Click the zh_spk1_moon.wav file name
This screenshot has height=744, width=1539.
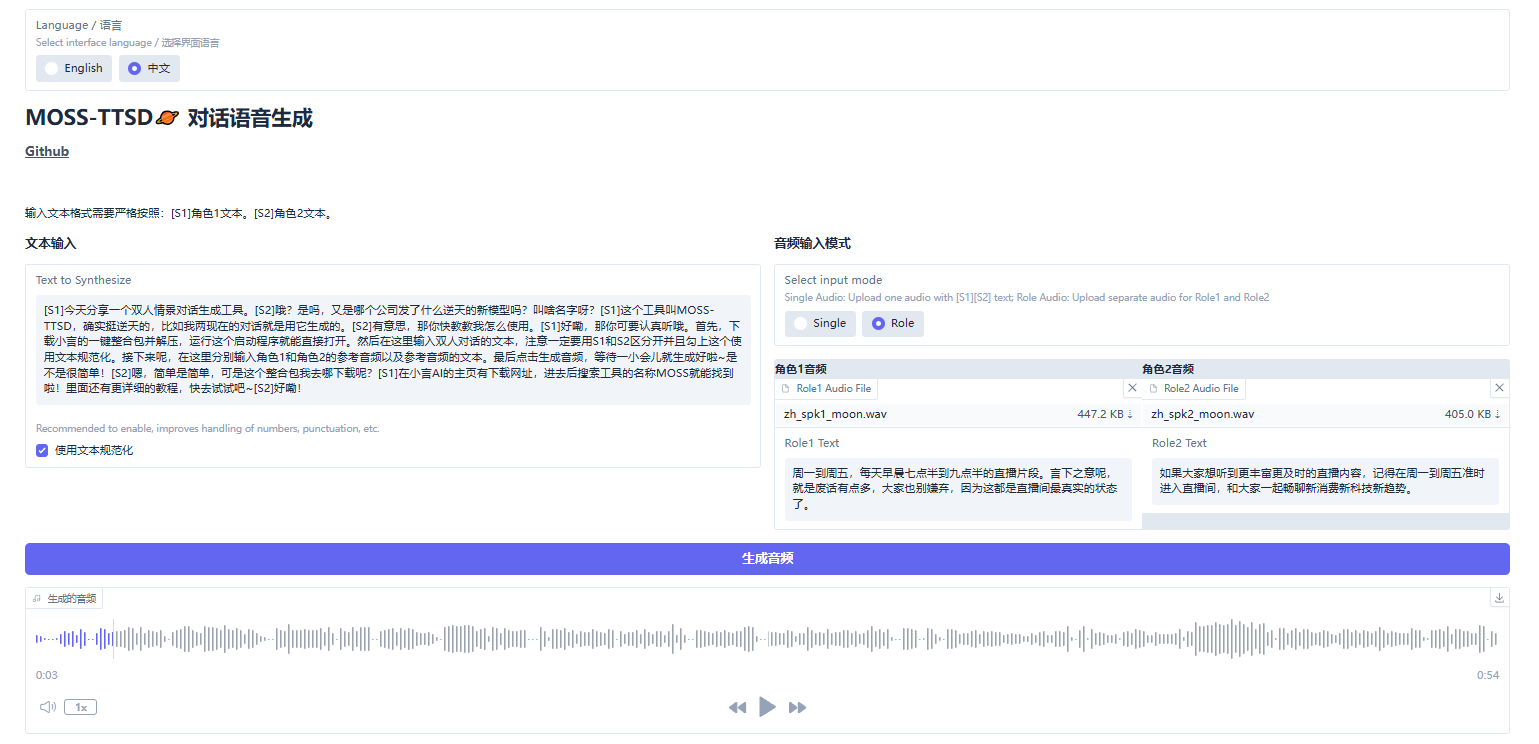pyautogui.click(x=835, y=414)
